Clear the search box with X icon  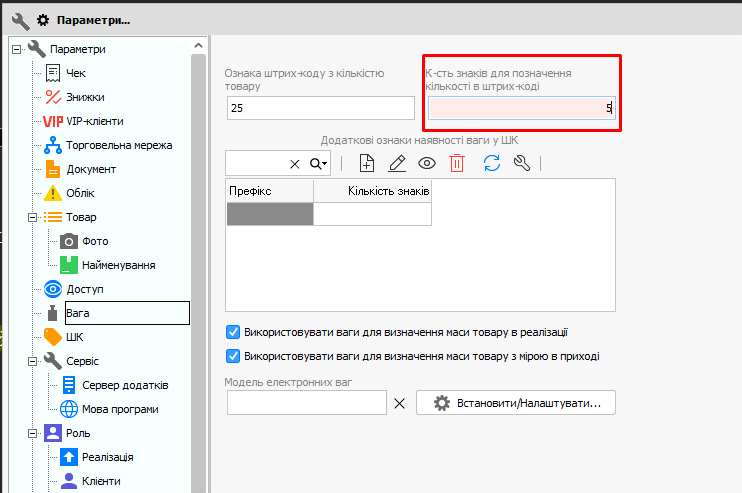295,164
